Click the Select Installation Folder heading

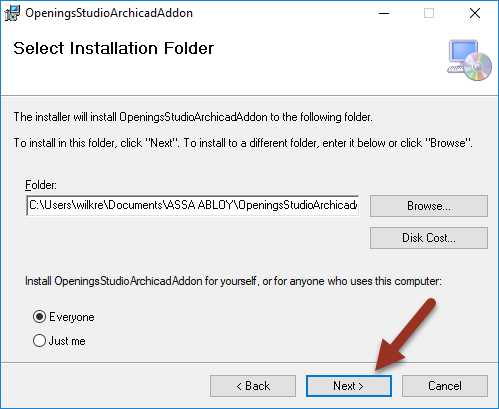click(113, 48)
